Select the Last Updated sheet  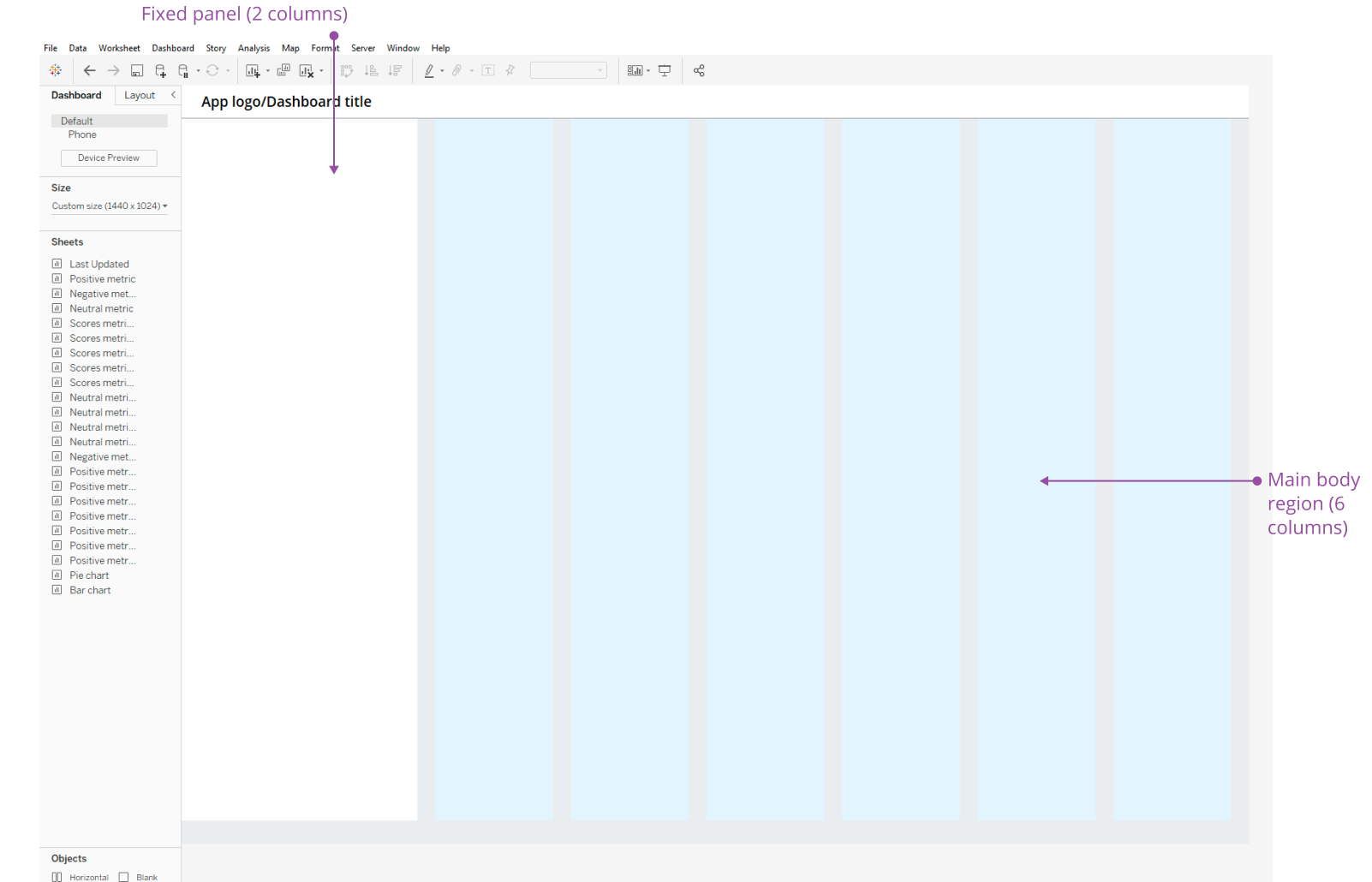click(99, 264)
